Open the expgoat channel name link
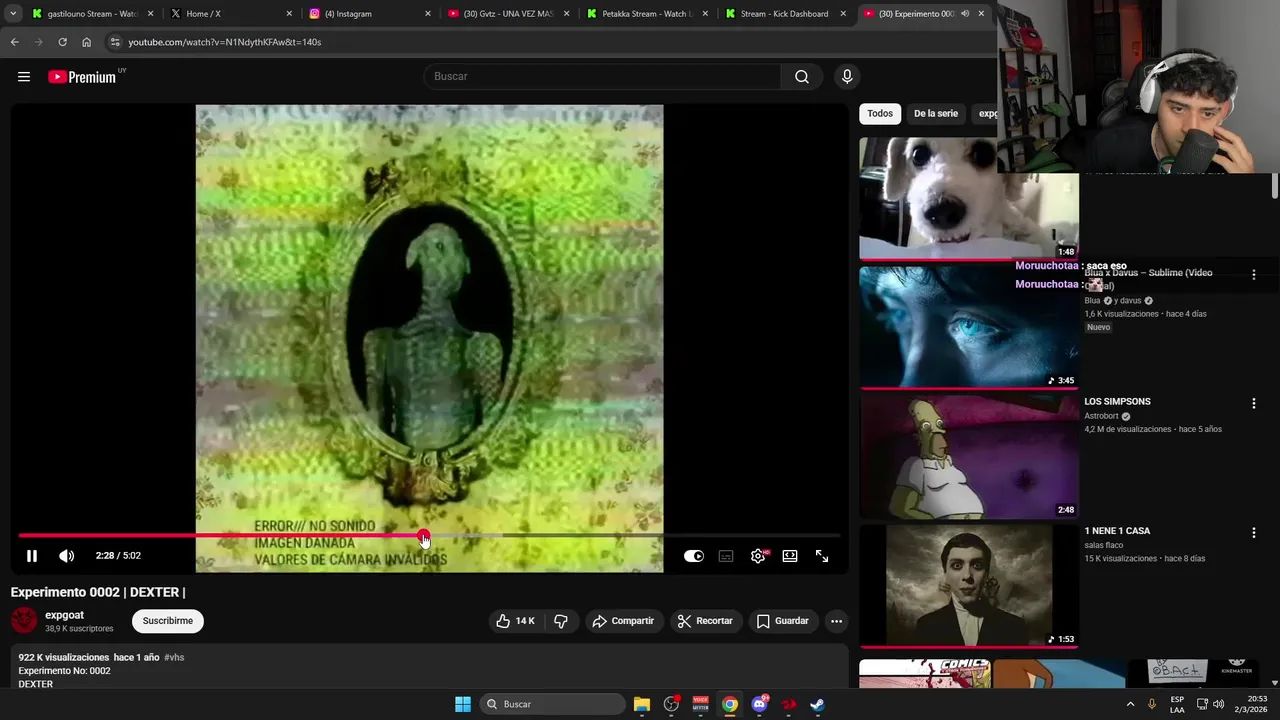 (64, 615)
